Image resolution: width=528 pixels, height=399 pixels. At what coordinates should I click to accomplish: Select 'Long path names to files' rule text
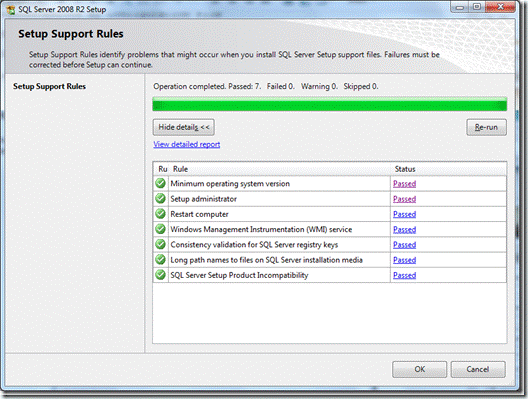(266, 260)
